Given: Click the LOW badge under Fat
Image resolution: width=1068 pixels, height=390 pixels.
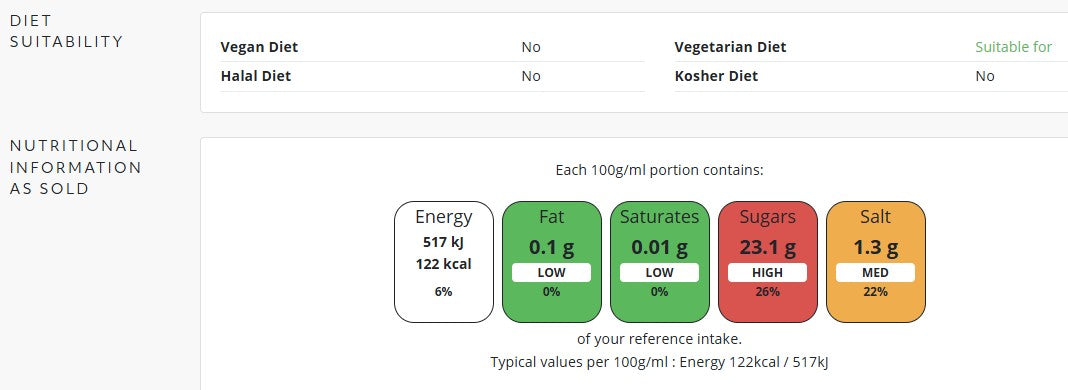Looking at the screenshot, I should pyautogui.click(x=552, y=272).
